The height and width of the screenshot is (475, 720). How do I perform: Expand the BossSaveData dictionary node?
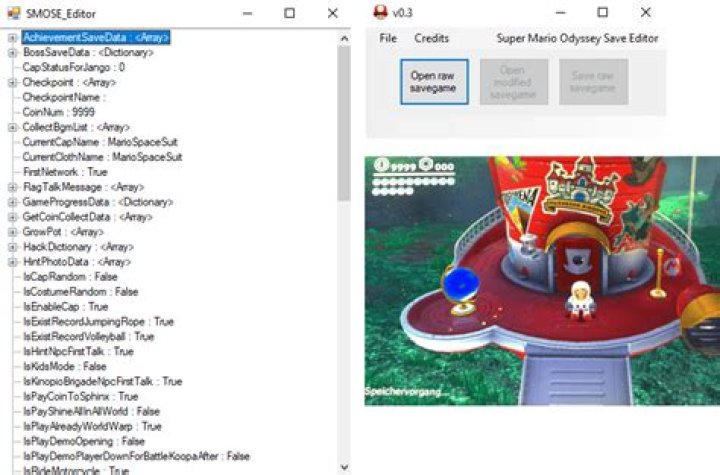[12, 52]
